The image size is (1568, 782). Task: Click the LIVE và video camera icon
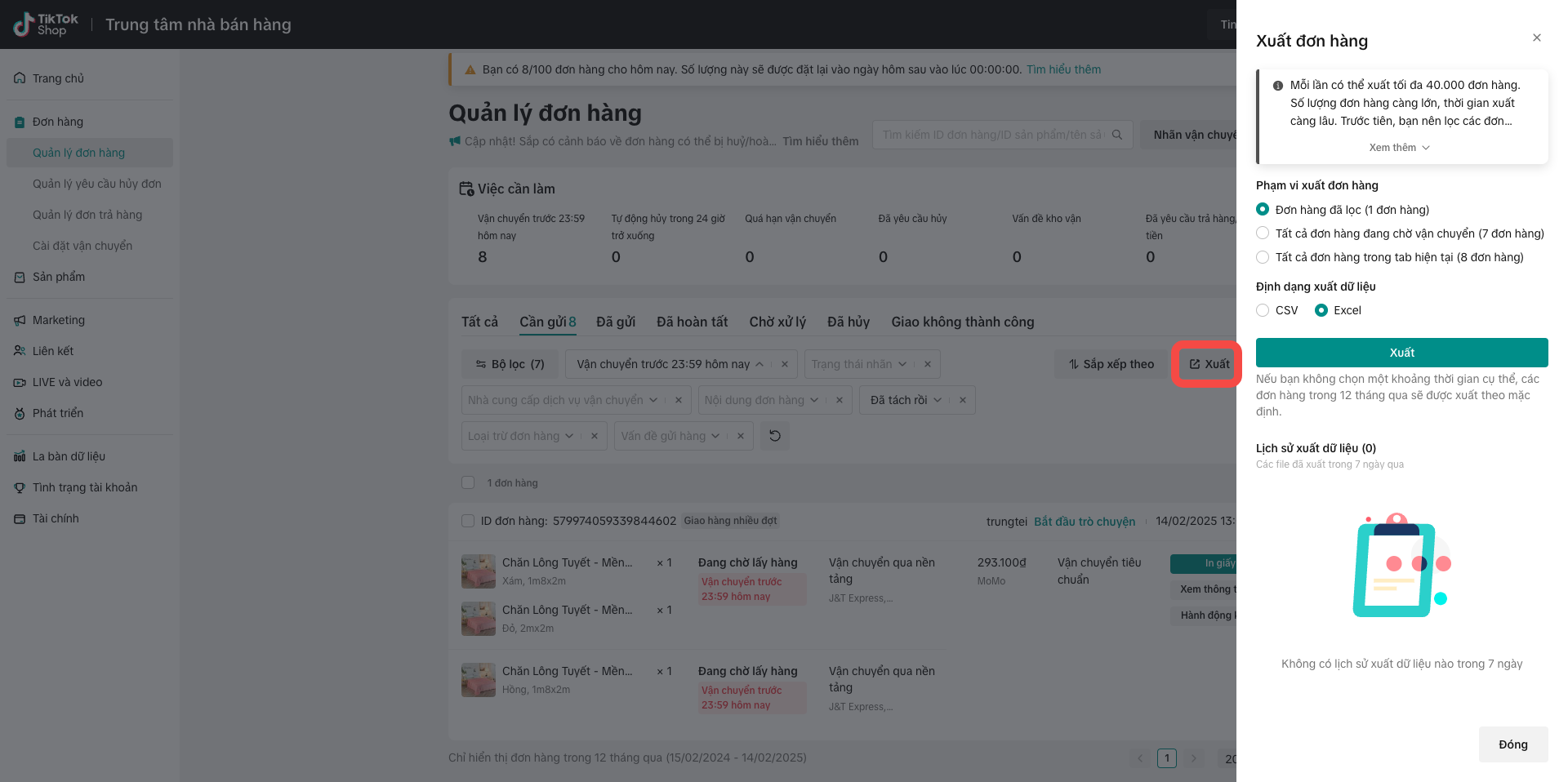tap(20, 382)
